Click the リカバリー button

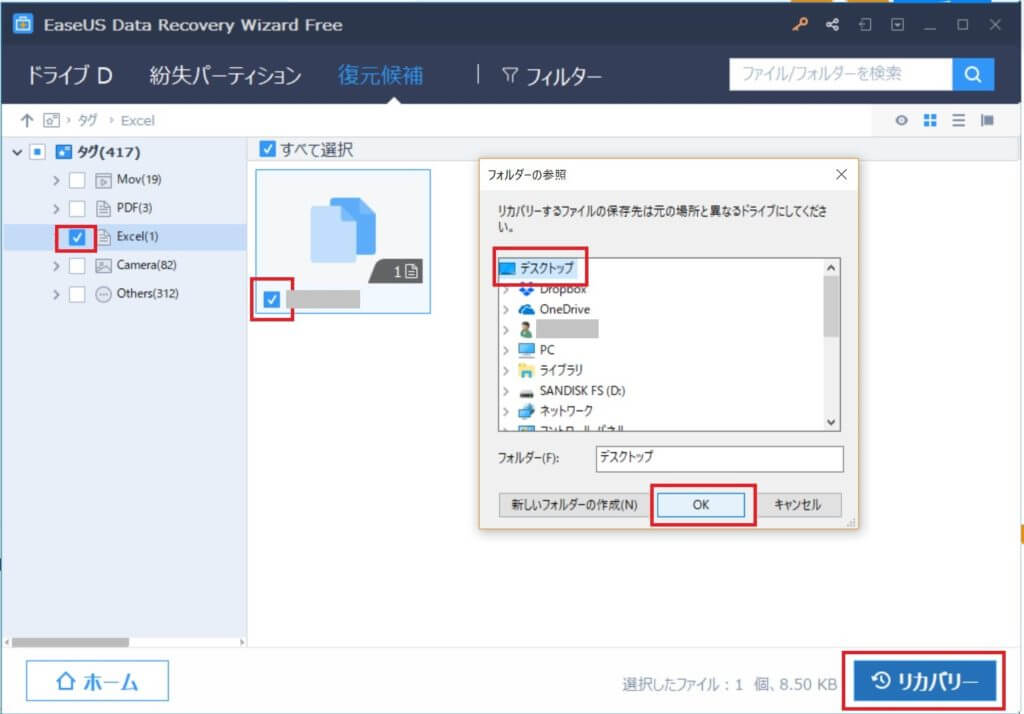pyautogui.click(x=925, y=681)
